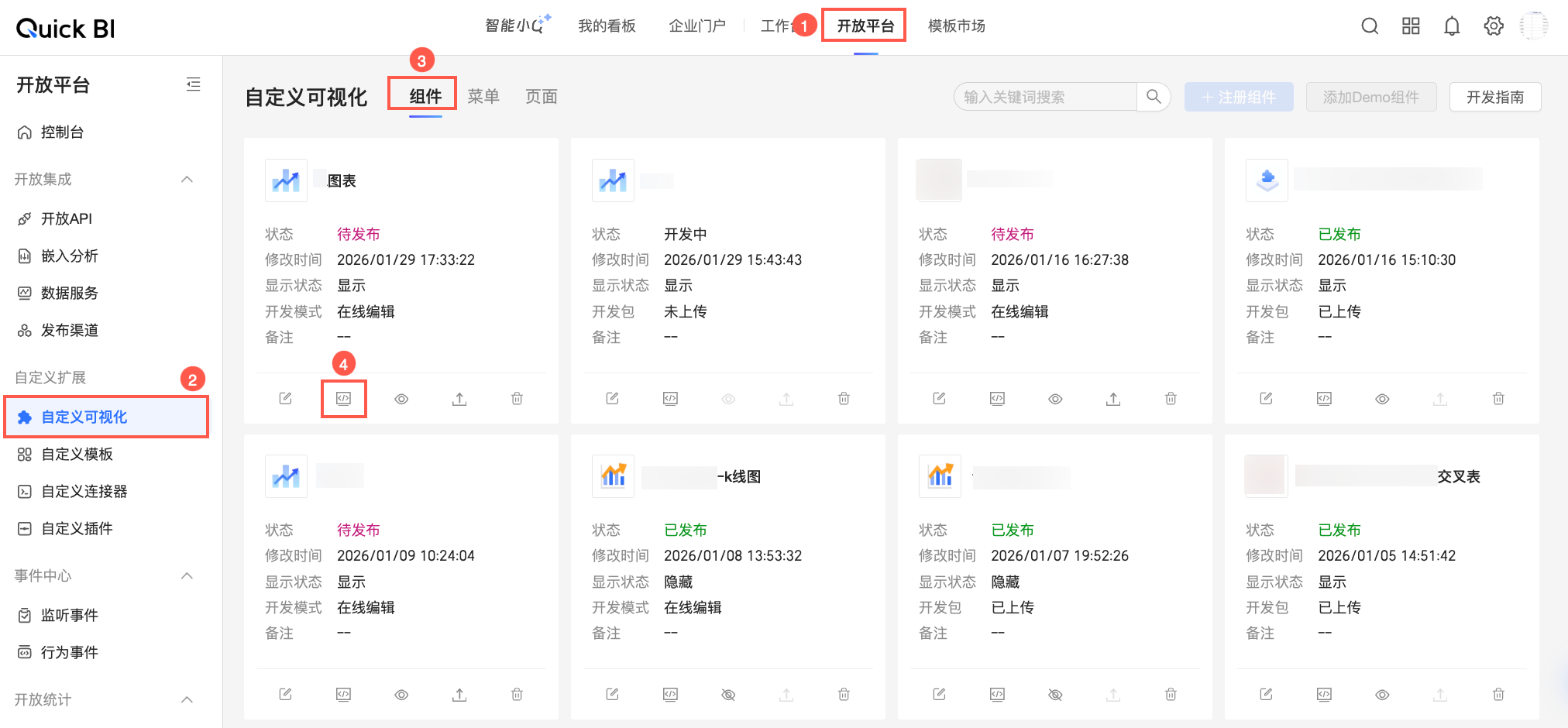Delete the card with 开发包 未上传
Viewport: 1568px width, 728px height.
pyautogui.click(x=844, y=398)
